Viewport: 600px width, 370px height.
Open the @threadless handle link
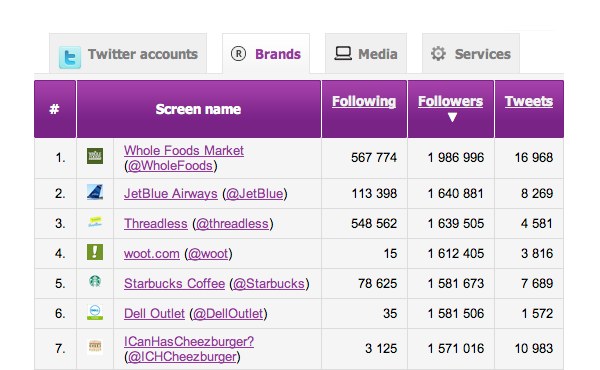point(233,223)
